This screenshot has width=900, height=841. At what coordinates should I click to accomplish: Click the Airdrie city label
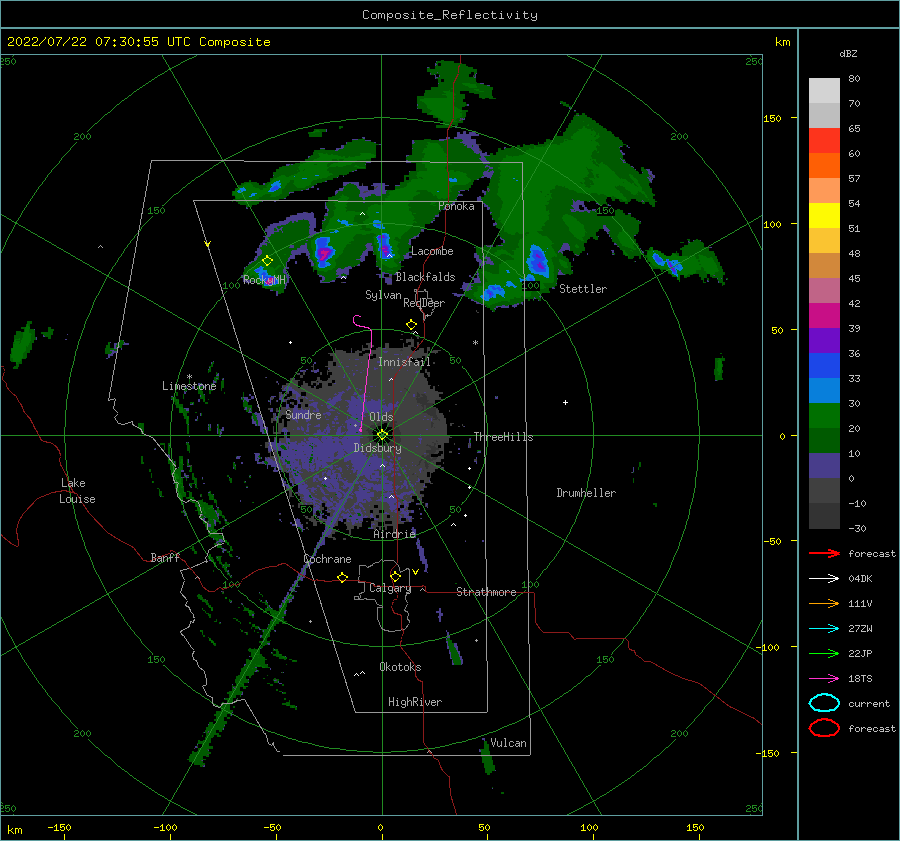coord(394,534)
